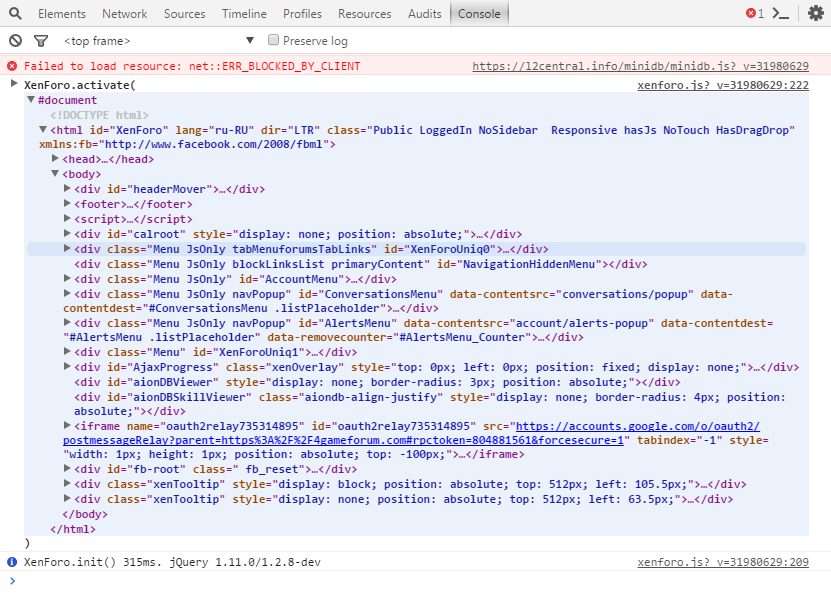Open the search magnifier in DevTools toolbar
Screen dimensions: 831x602
(x=15, y=13)
